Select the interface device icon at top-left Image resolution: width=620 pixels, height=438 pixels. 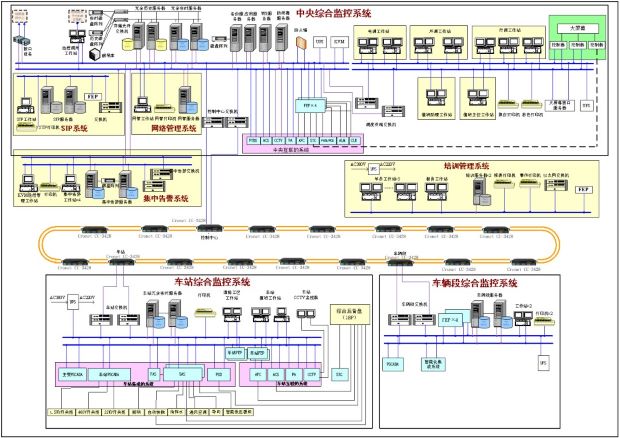pyautogui.click(x=22, y=41)
